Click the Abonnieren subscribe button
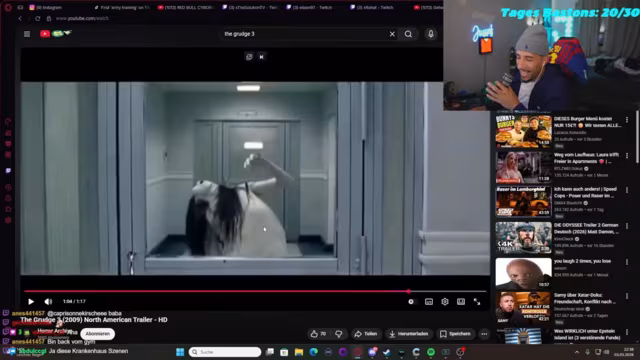This screenshot has height=360, width=640. click(x=98, y=334)
